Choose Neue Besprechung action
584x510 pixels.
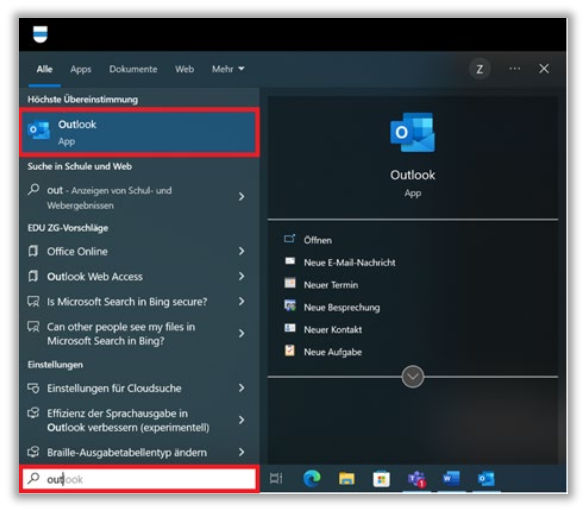342,307
